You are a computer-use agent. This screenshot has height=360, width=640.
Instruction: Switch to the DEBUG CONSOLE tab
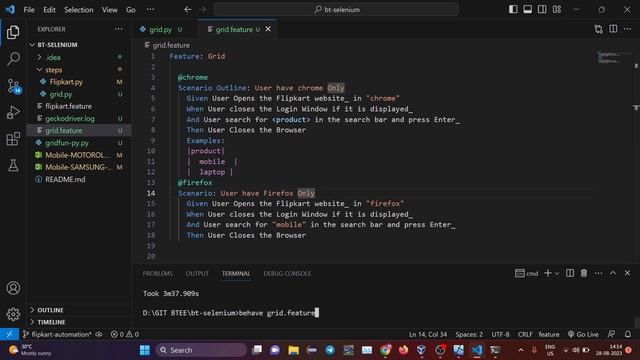287,273
